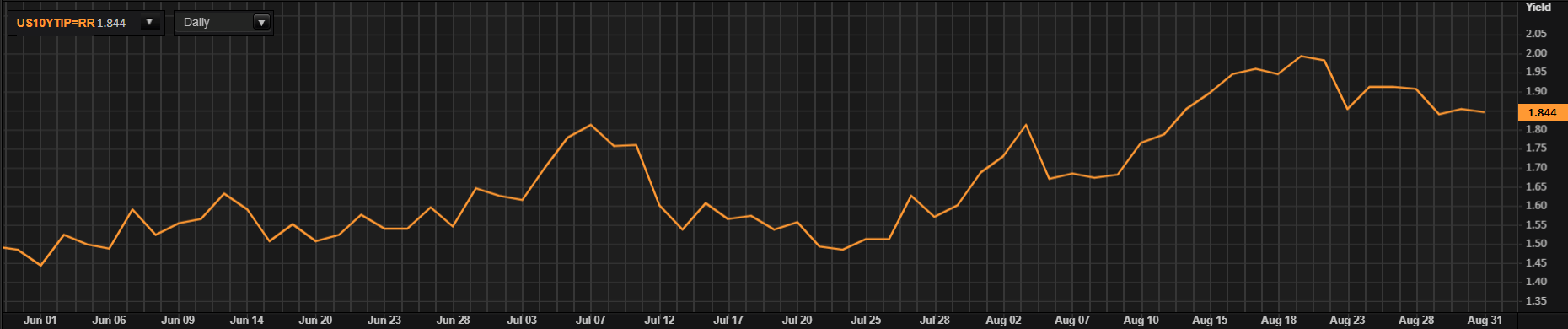Select the Daily interval combo box text

tap(196, 23)
